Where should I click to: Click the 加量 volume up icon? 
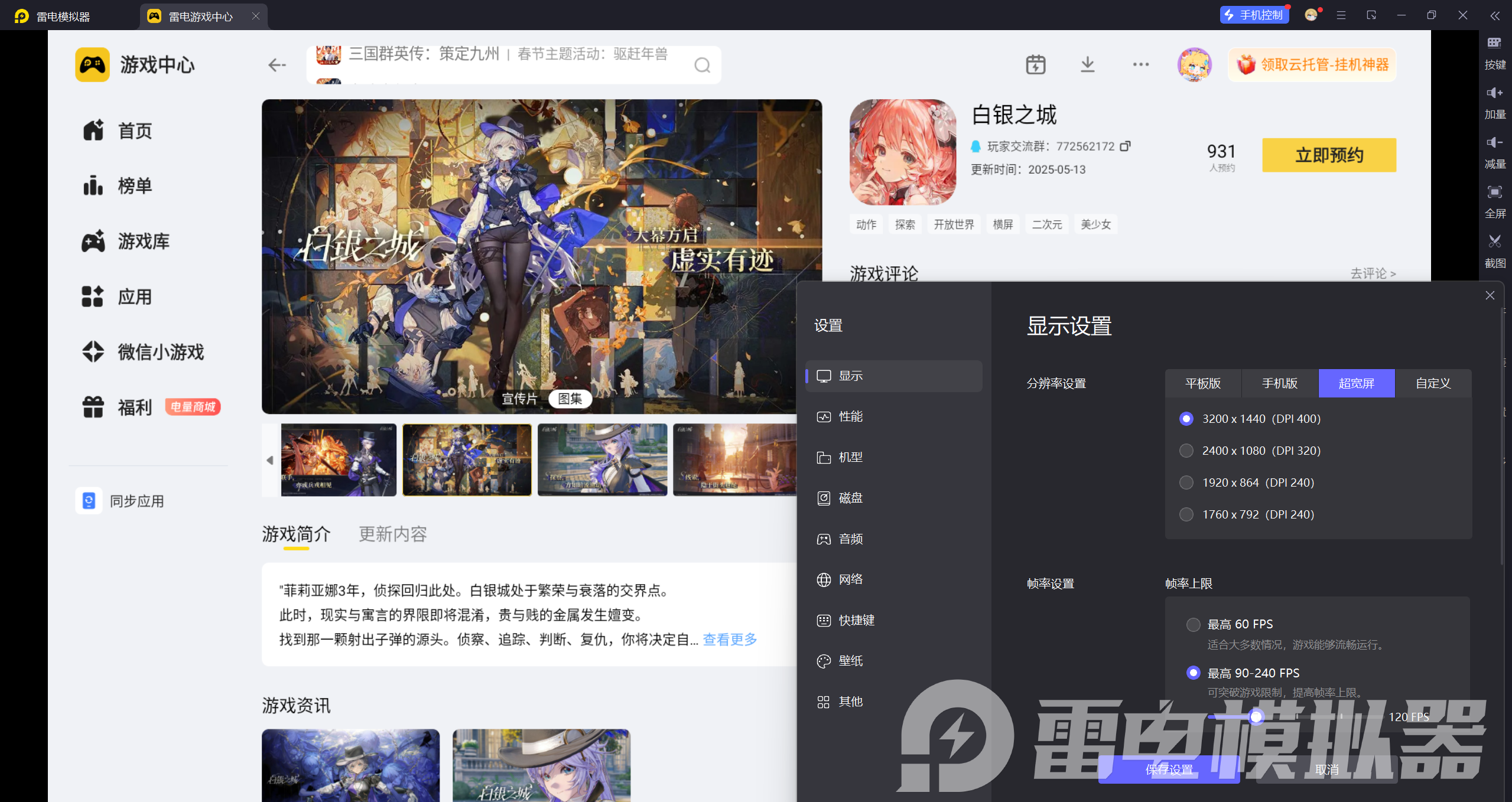tap(1494, 93)
